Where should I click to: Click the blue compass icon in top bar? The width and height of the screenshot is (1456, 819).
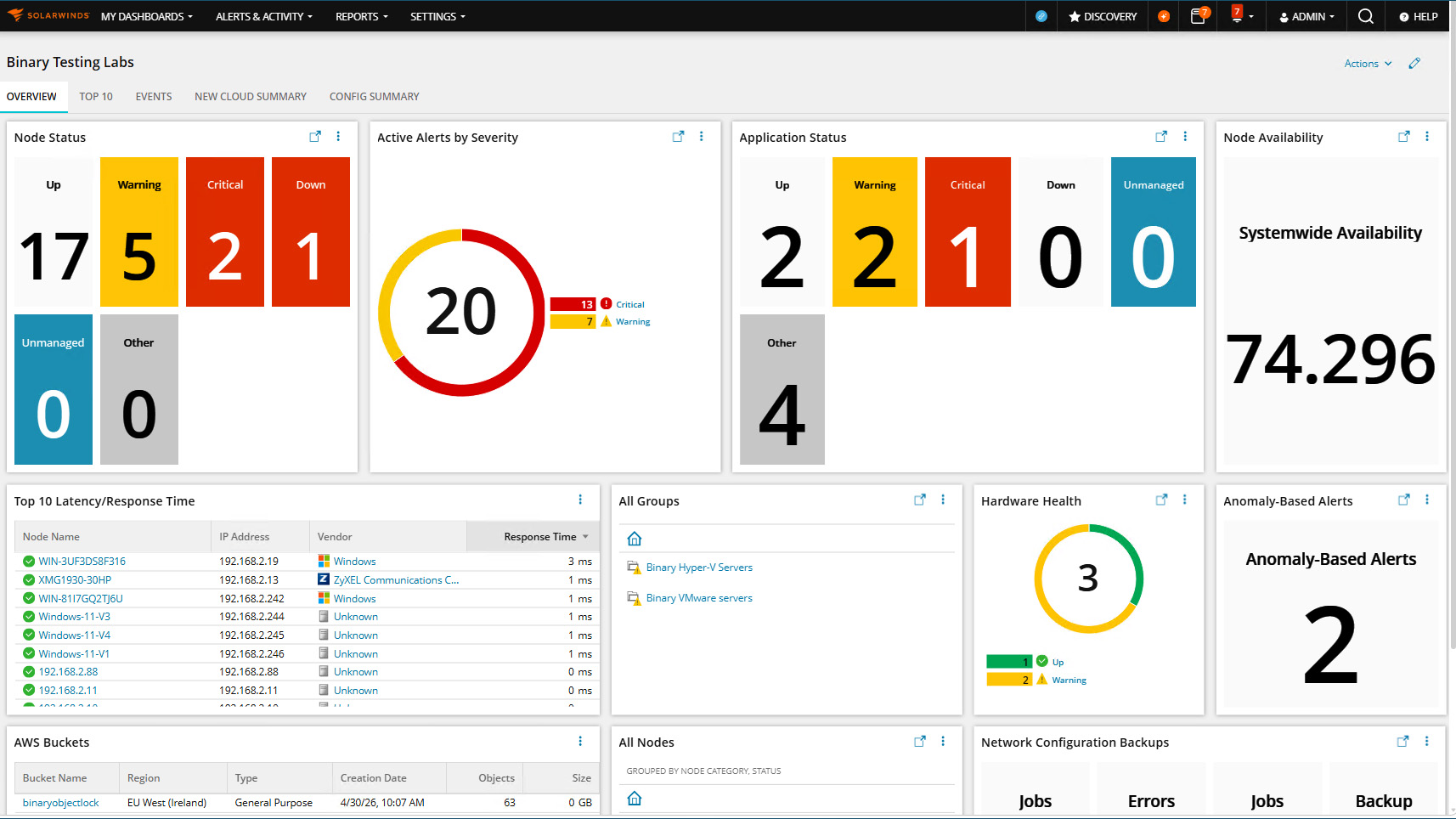[x=1041, y=16]
